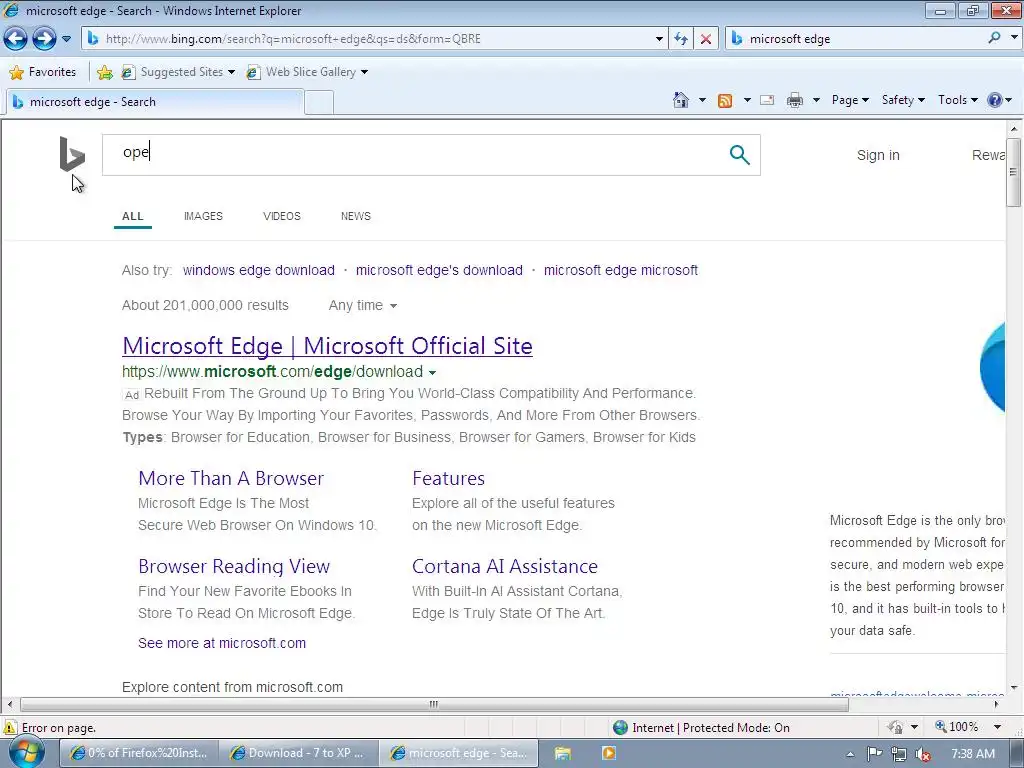This screenshot has height=768, width=1024.
Task: Click the blue Help question icon
Action: coord(994,100)
